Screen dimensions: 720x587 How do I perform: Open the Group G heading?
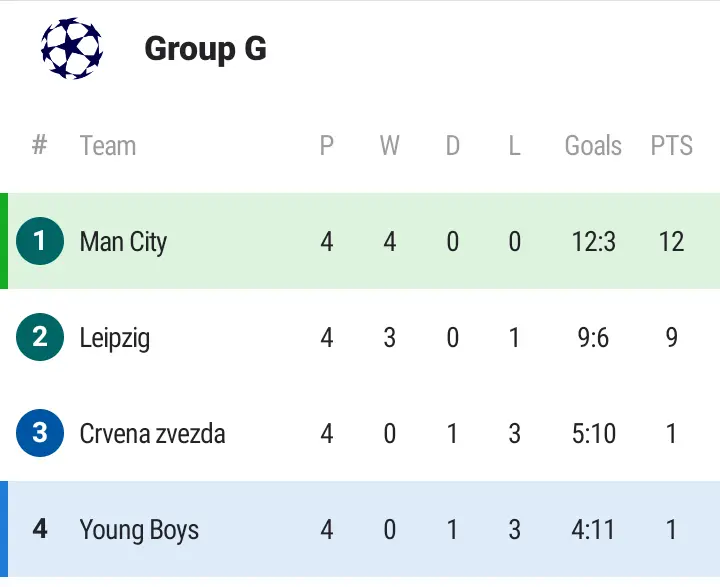coord(205,48)
